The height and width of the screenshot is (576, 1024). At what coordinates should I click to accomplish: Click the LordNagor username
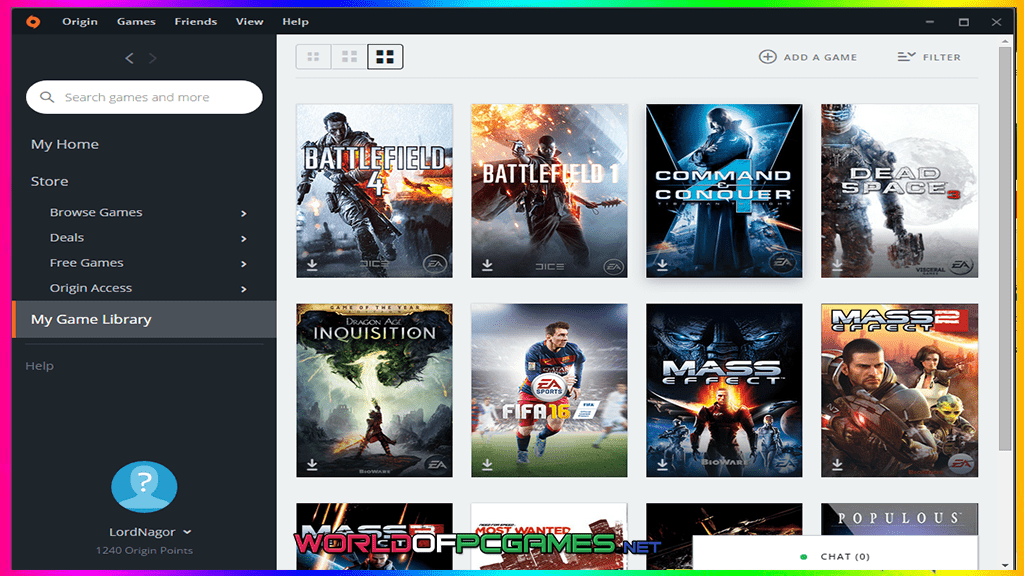point(142,532)
